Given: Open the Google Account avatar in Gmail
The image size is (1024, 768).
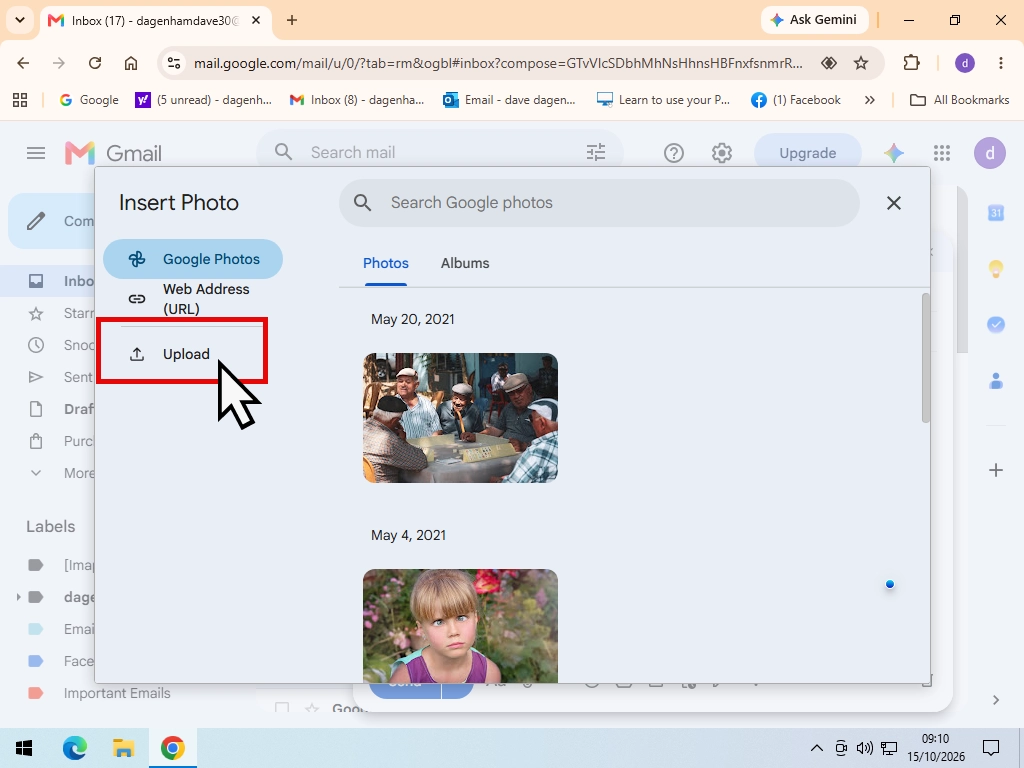Looking at the screenshot, I should click(989, 153).
